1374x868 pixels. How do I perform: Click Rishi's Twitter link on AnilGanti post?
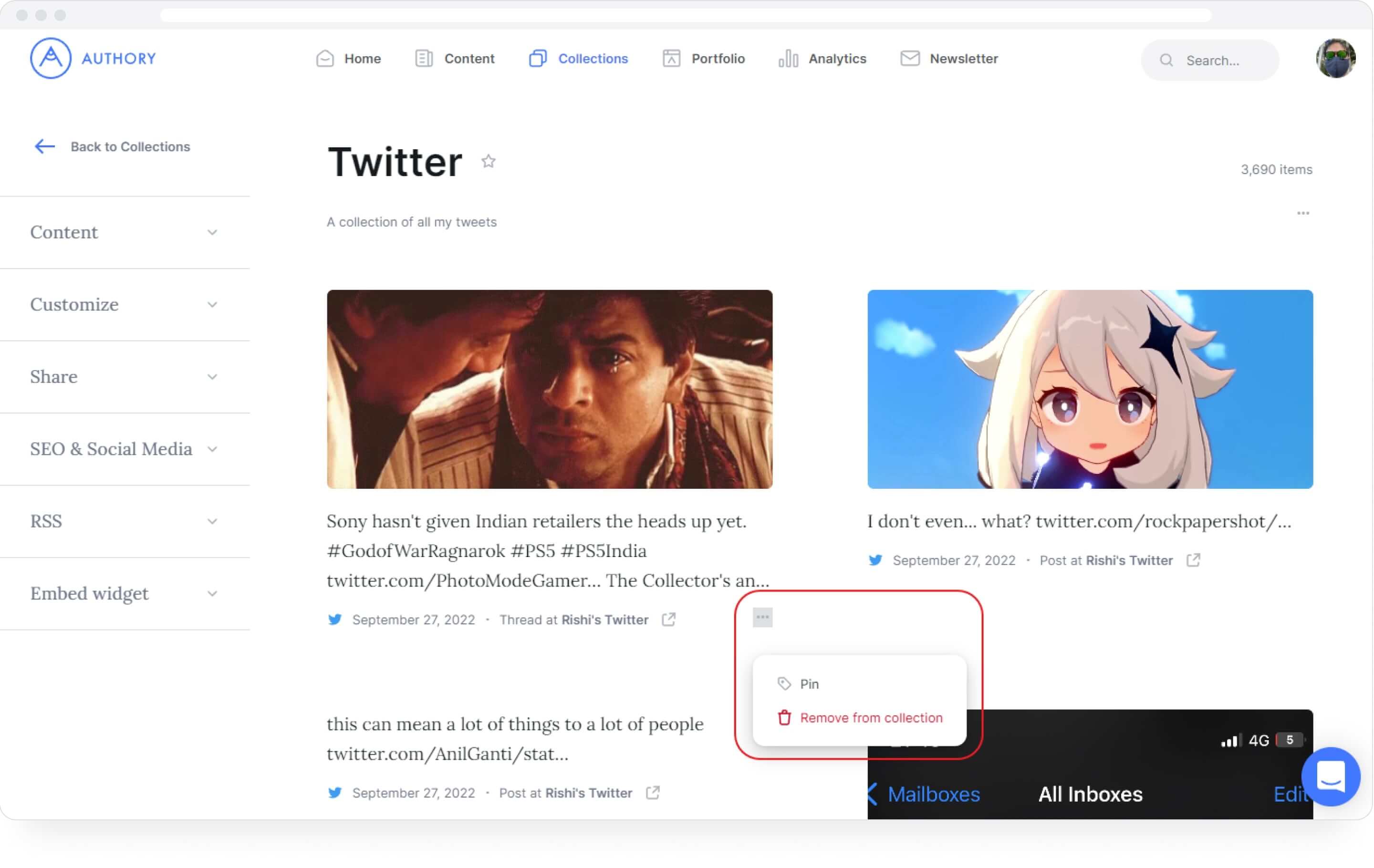(589, 793)
